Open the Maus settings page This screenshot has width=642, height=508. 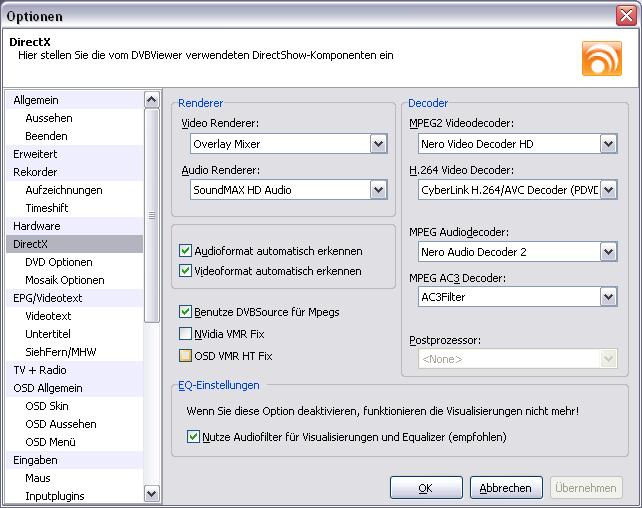75,479
